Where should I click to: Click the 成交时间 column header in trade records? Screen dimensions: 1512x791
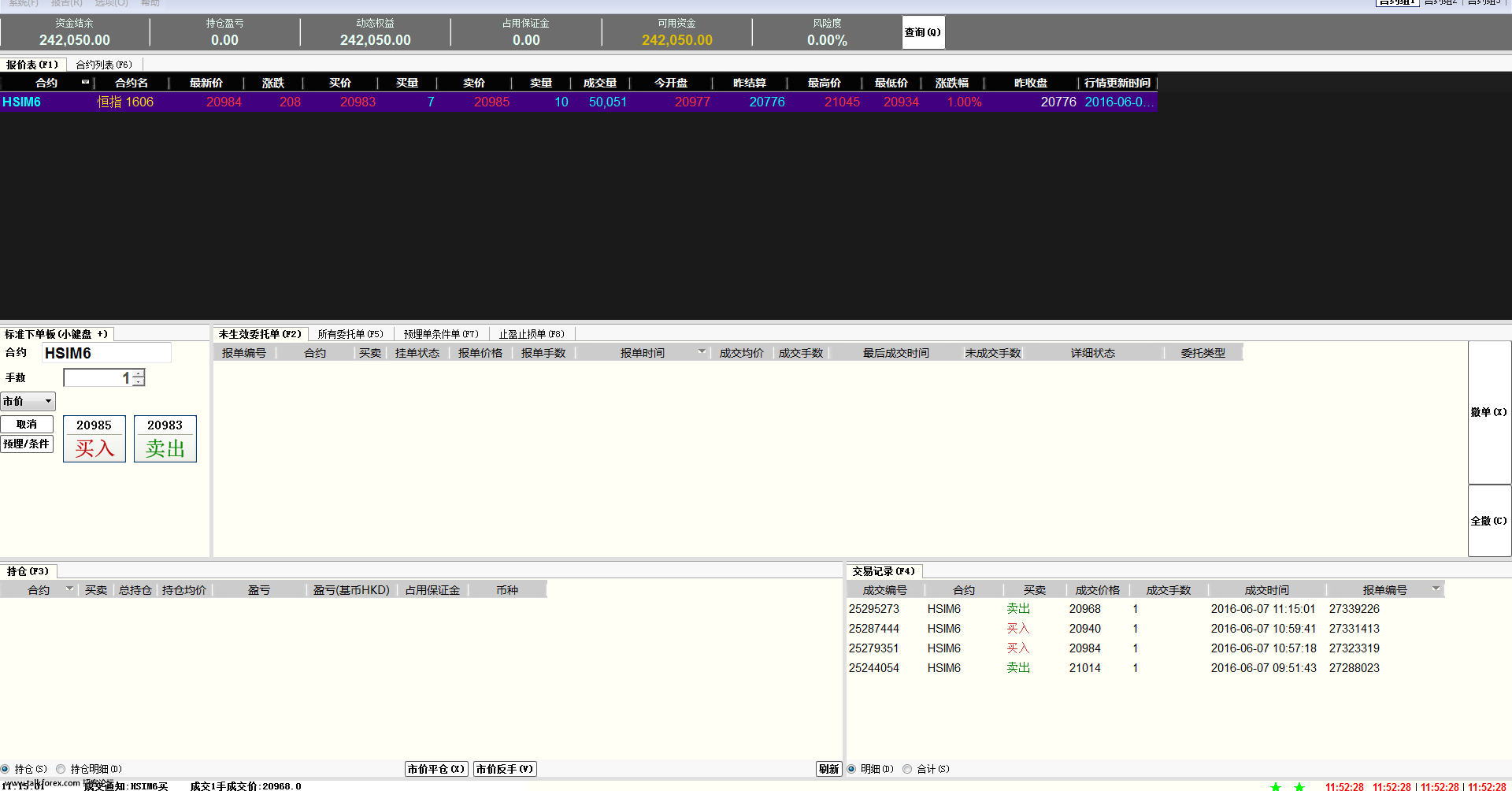coord(1267,590)
